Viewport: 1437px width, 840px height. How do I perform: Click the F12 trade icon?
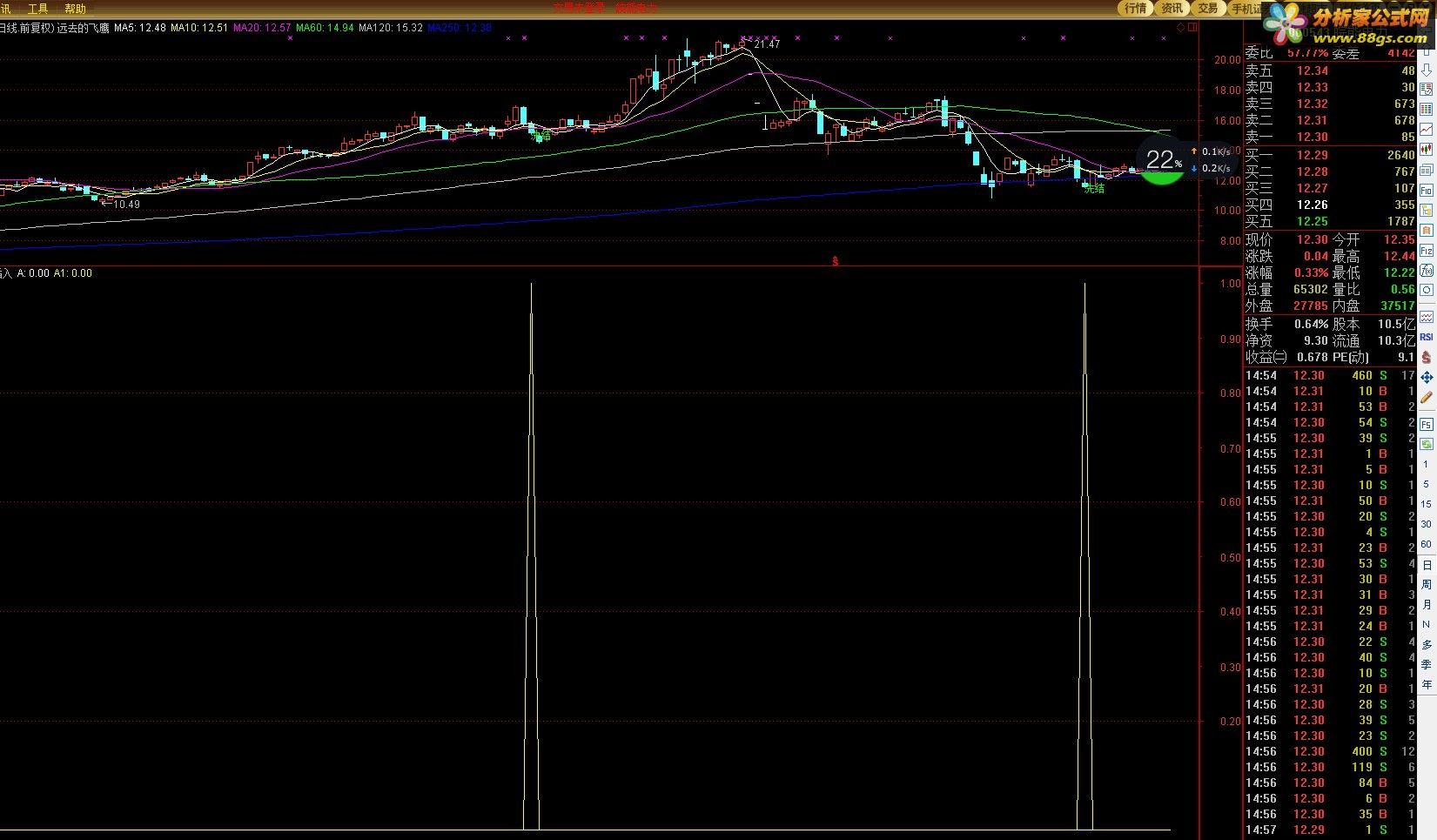coord(1427,250)
